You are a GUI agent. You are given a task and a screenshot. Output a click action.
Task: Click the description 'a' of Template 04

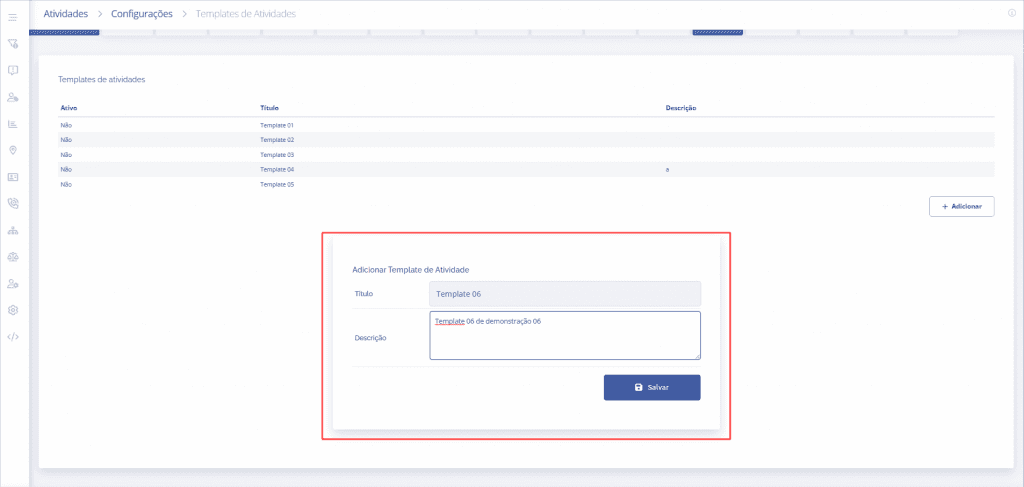[667, 170]
